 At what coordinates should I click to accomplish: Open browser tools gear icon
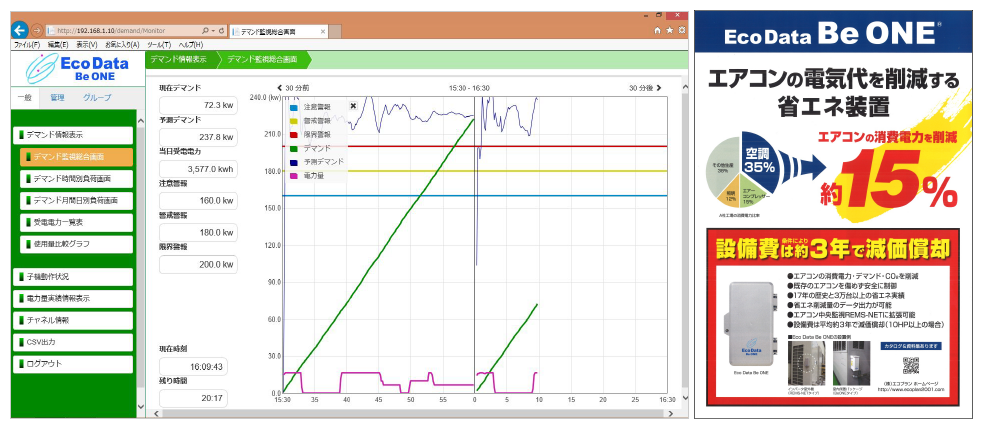click(x=681, y=30)
